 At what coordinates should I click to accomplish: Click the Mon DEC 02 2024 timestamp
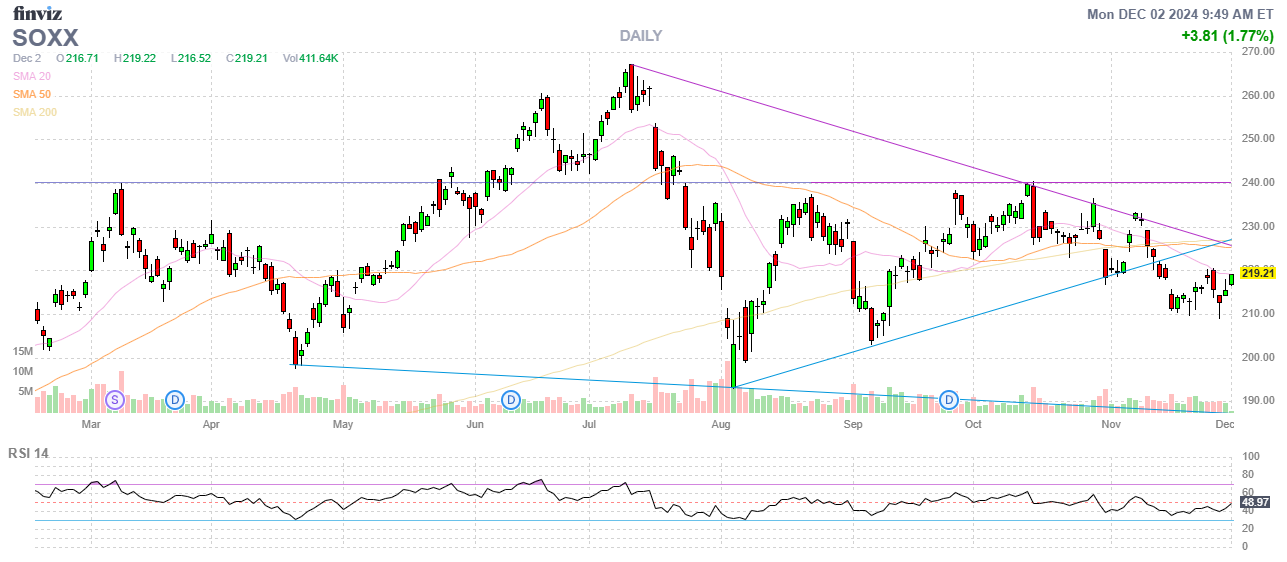[1180, 14]
